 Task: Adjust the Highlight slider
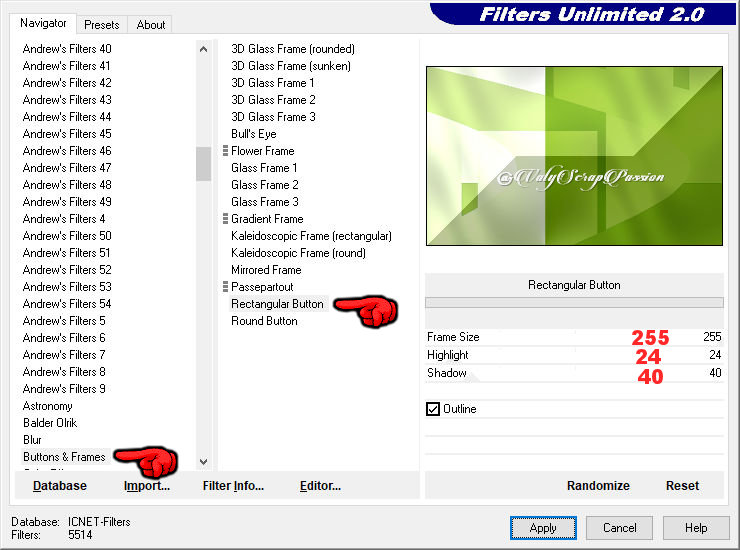pos(574,355)
